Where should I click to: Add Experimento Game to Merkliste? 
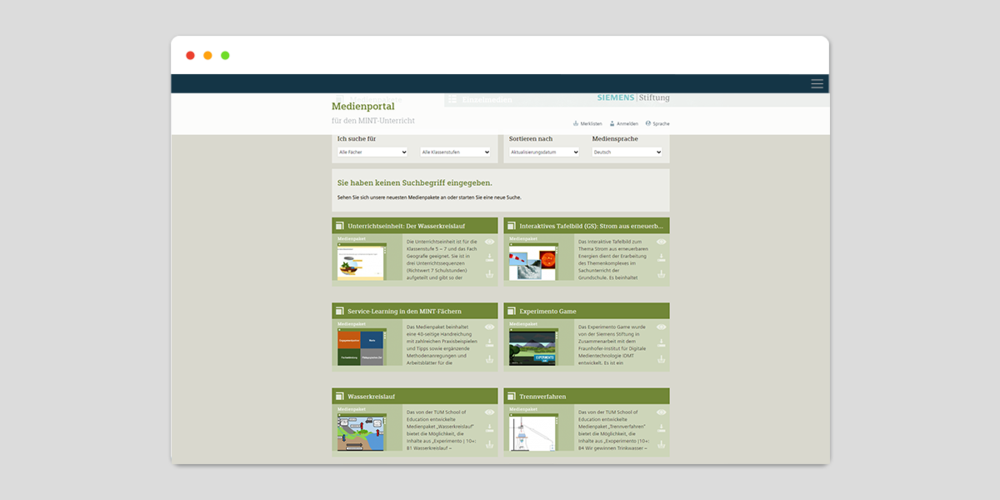click(661, 359)
